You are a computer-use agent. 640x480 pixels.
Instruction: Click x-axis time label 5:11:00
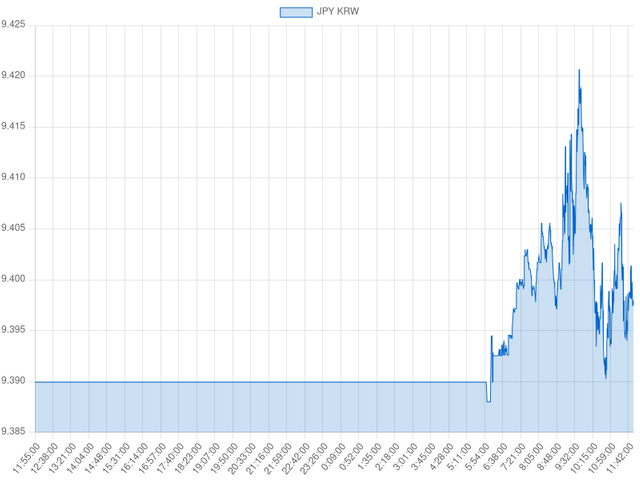point(459,456)
